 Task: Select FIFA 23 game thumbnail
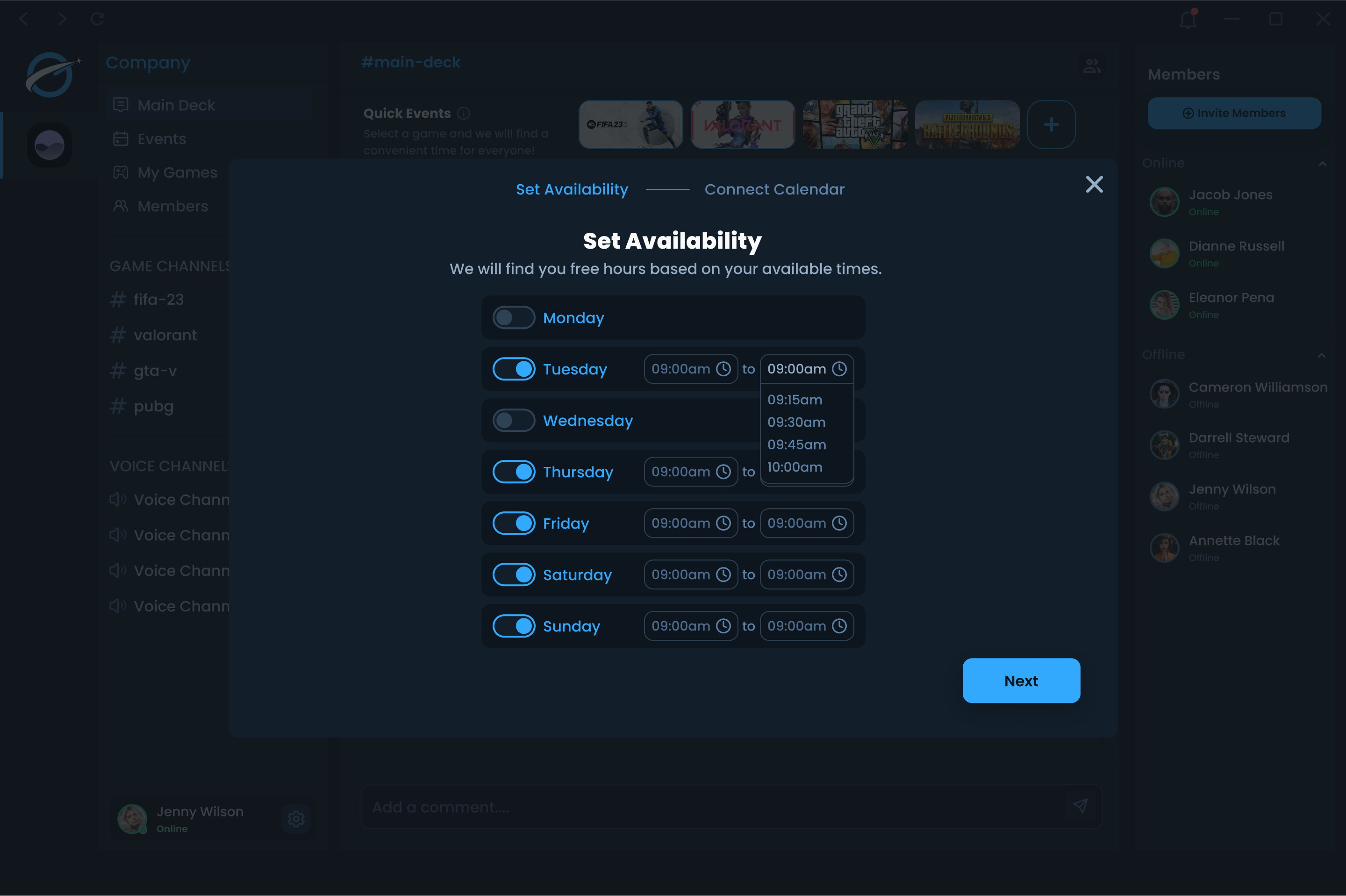631,125
